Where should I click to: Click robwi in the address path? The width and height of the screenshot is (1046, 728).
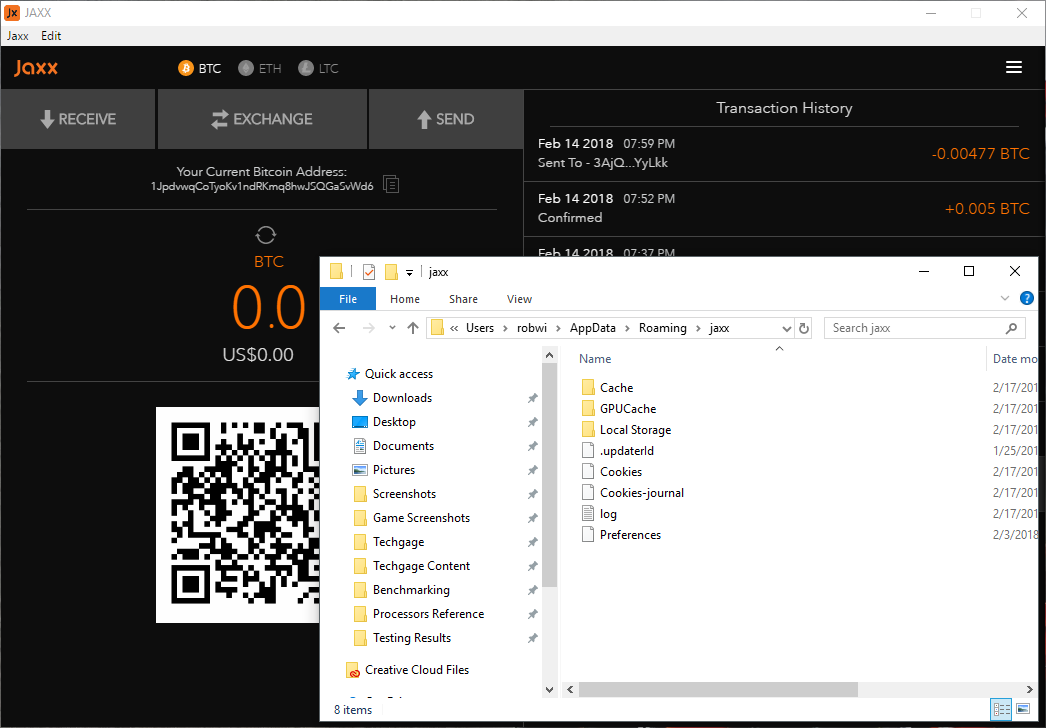tap(532, 328)
